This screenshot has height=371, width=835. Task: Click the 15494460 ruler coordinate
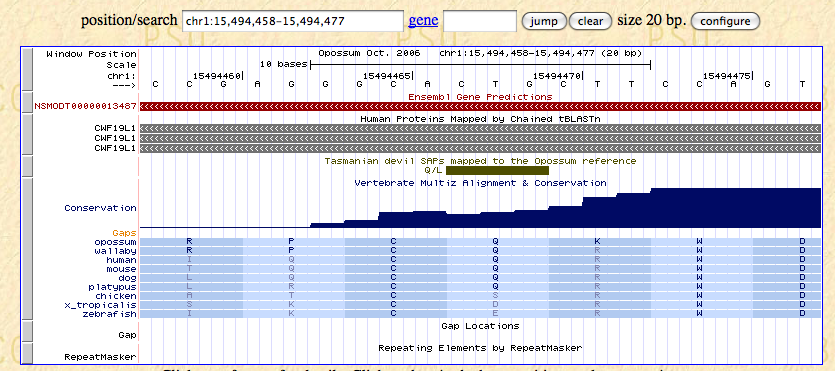pyautogui.click(x=217, y=76)
